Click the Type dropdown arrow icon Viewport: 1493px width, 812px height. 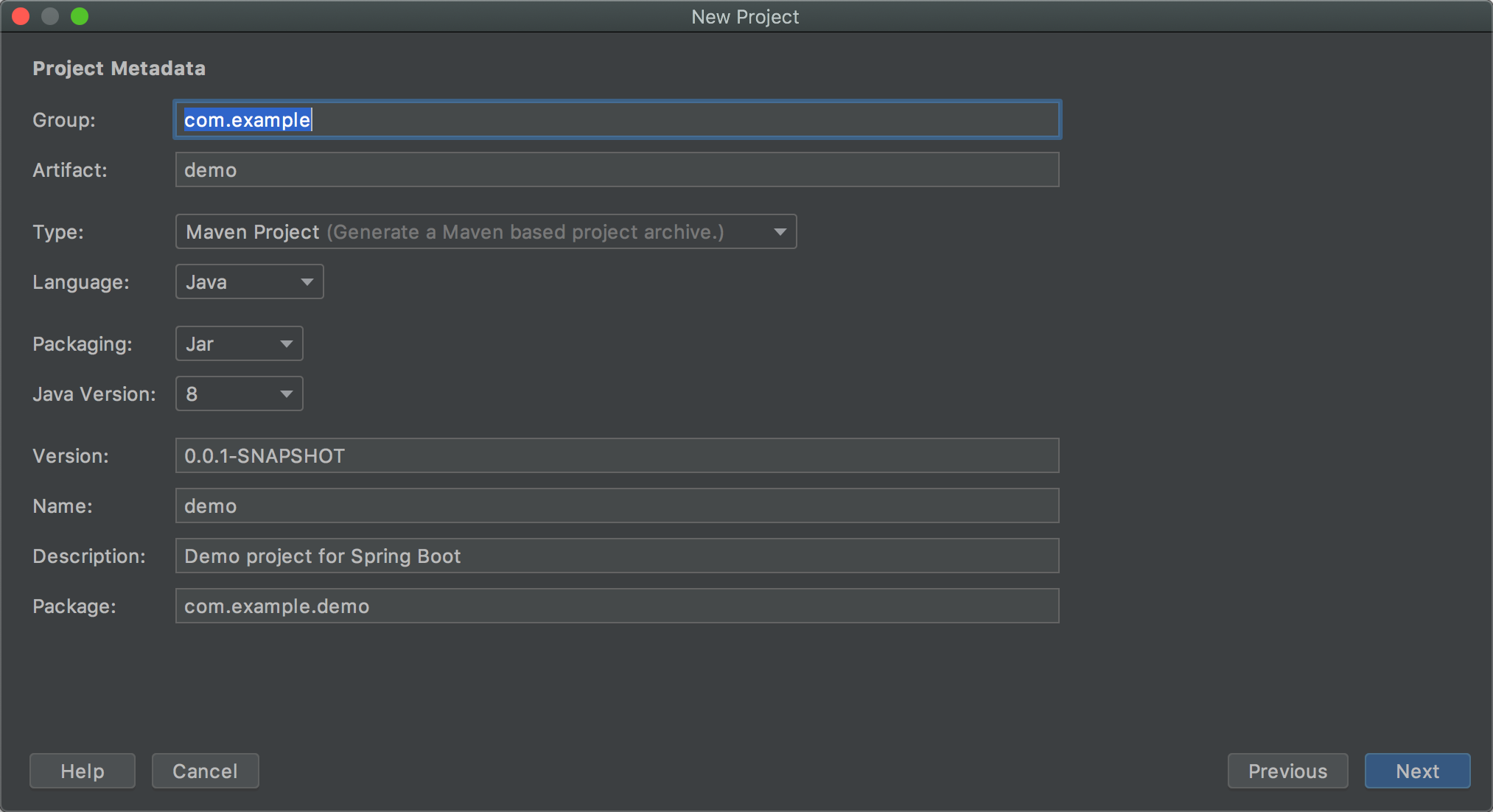(780, 232)
